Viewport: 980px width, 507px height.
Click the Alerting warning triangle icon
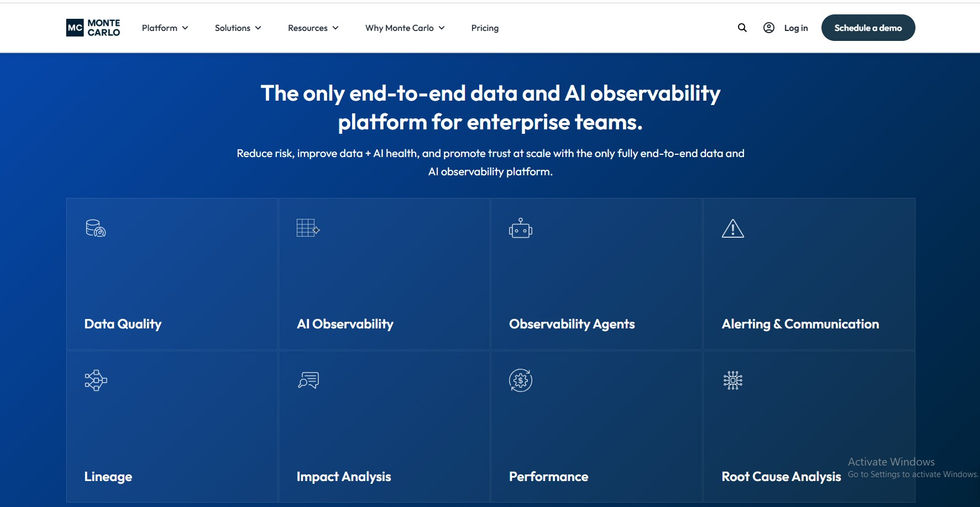(x=733, y=229)
